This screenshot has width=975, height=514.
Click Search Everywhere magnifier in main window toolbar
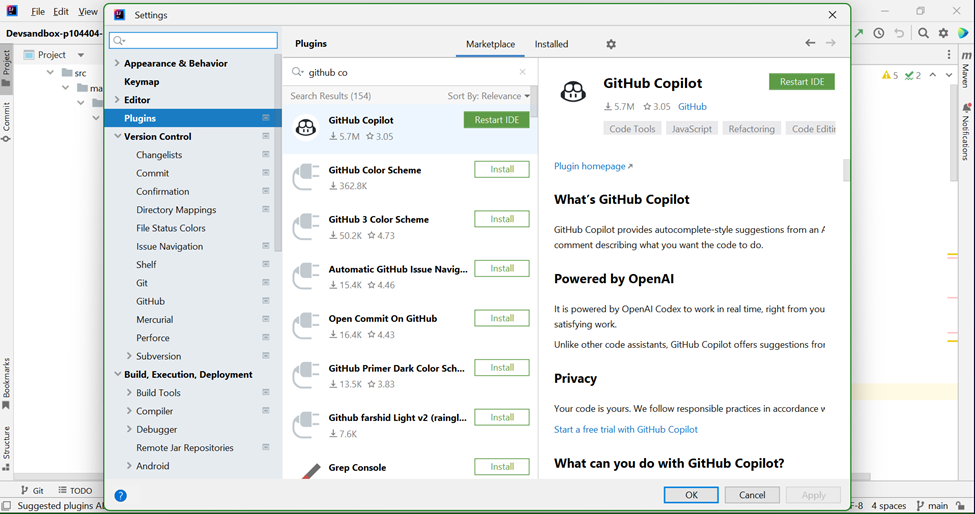click(923, 33)
